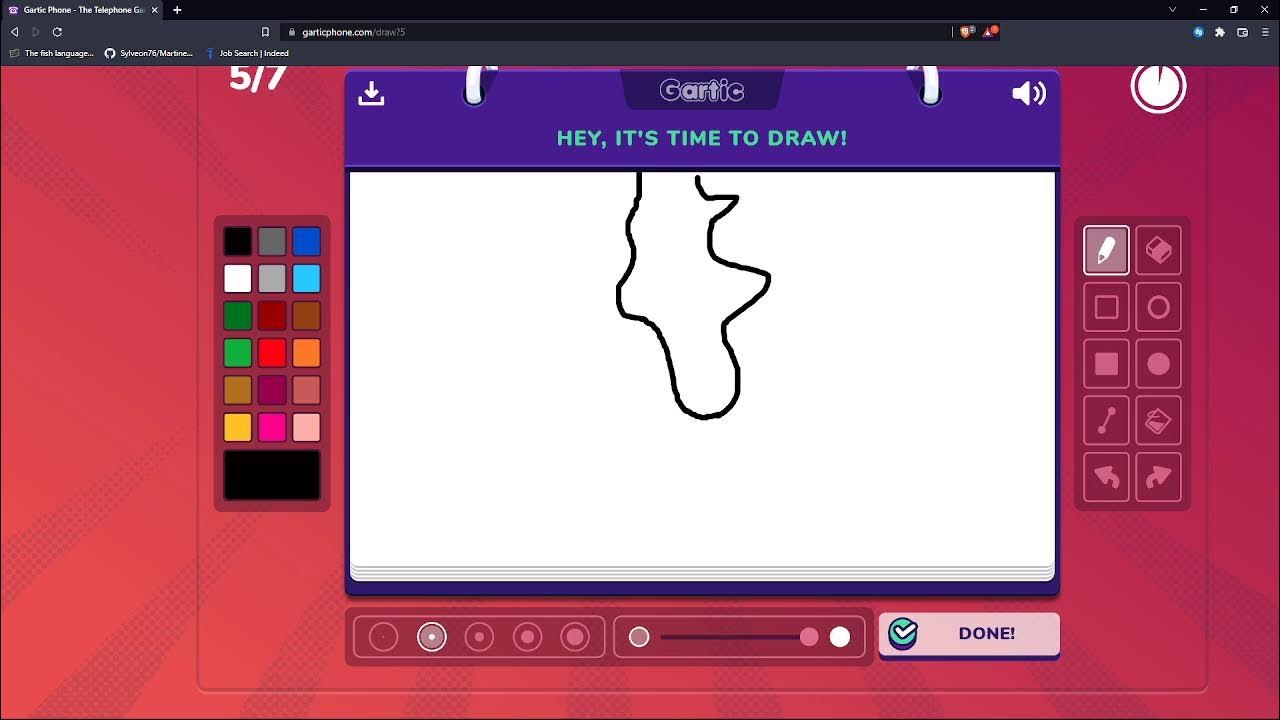Pick the hot pink color swatch

tap(272, 427)
